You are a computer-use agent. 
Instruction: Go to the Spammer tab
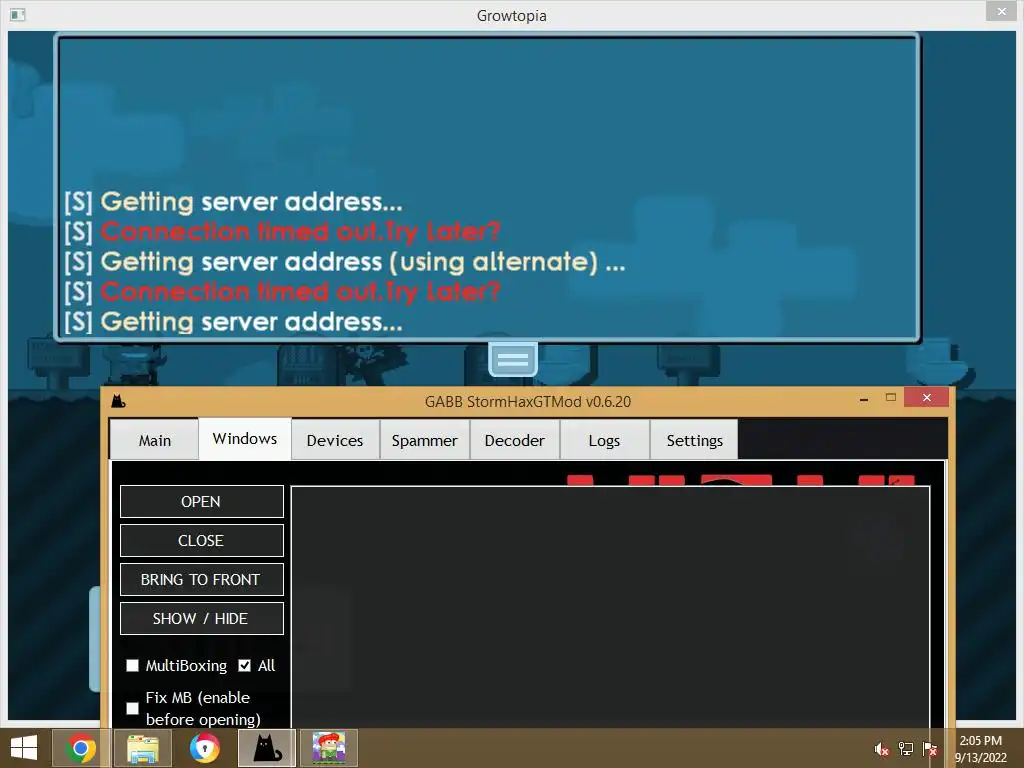(424, 441)
